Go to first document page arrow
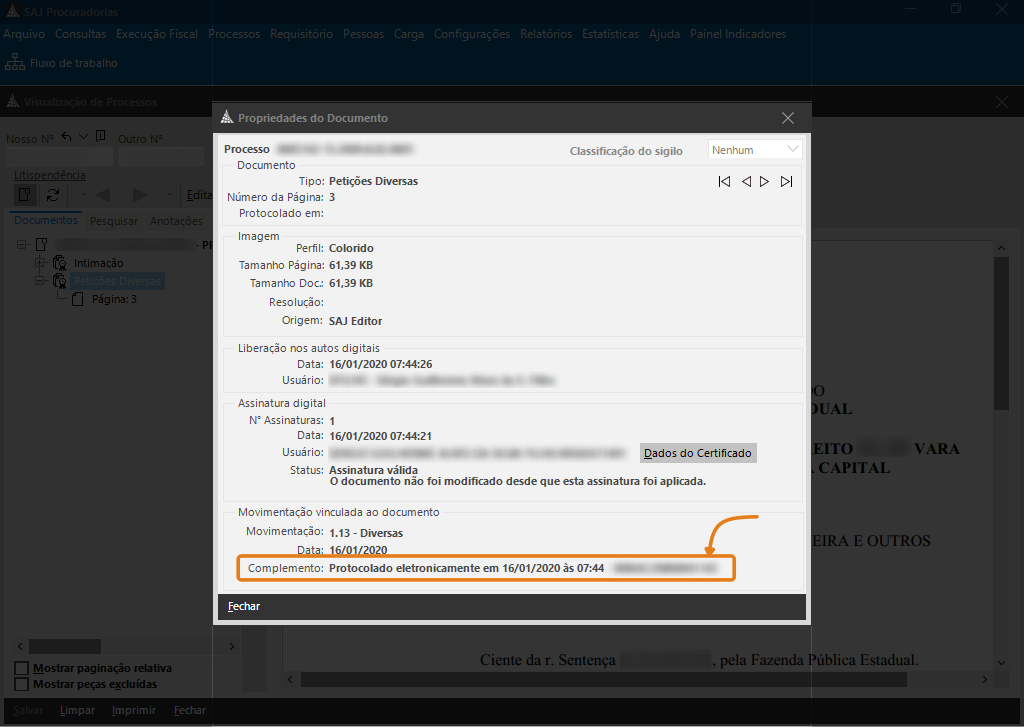Viewport: 1024px width, 727px height. point(724,182)
